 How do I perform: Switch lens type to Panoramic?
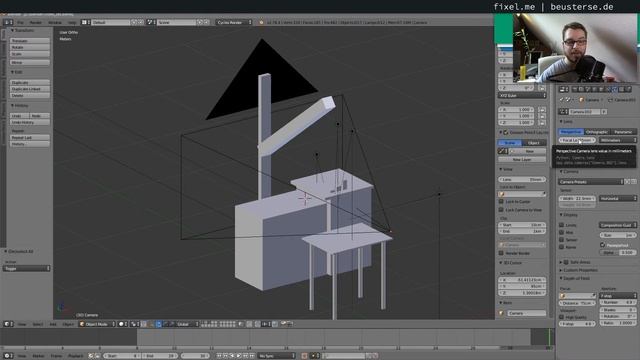(x=623, y=132)
